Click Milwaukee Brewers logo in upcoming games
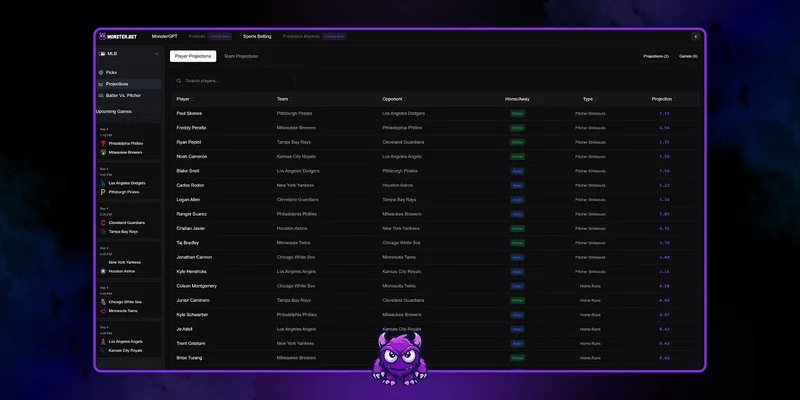The height and width of the screenshot is (400, 800). tap(103, 153)
